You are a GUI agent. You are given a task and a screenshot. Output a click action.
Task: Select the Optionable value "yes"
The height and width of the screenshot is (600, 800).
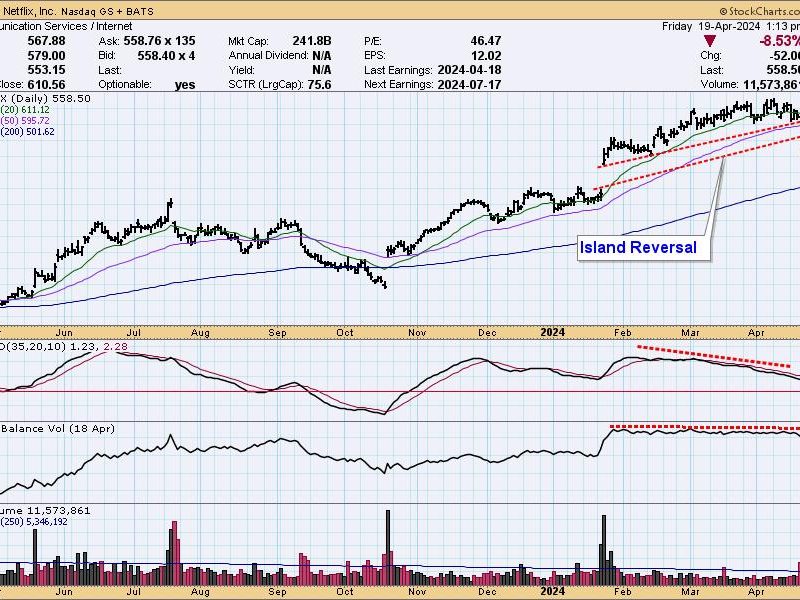tap(185, 85)
